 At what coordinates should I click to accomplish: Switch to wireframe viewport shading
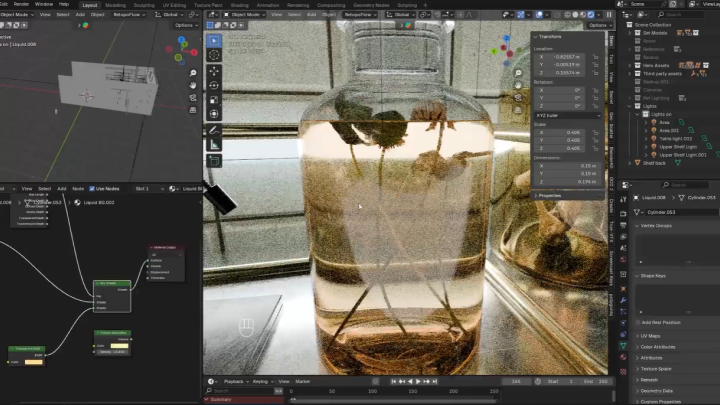click(568, 15)
